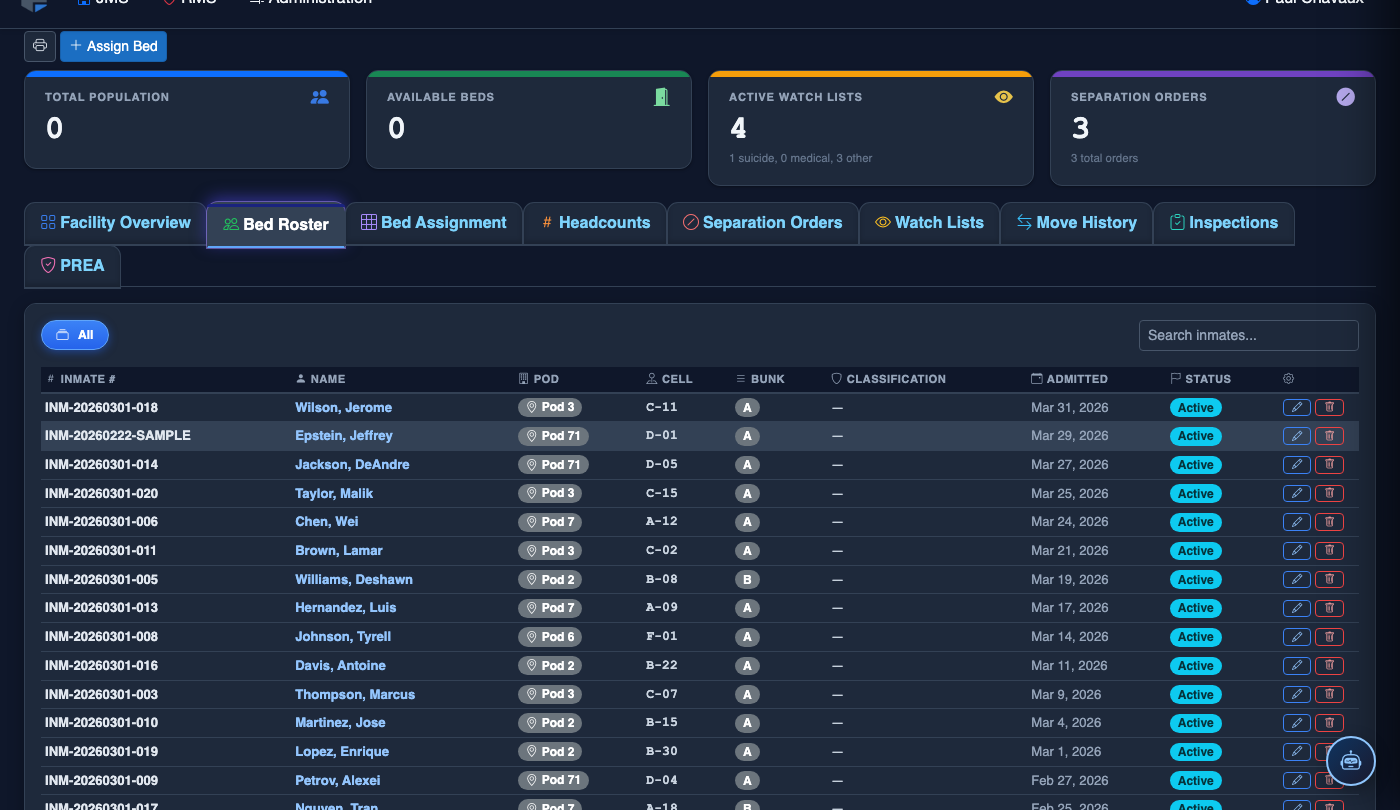Click trash icon for Johnson, Tyrell row

[x=1329, y=637]
